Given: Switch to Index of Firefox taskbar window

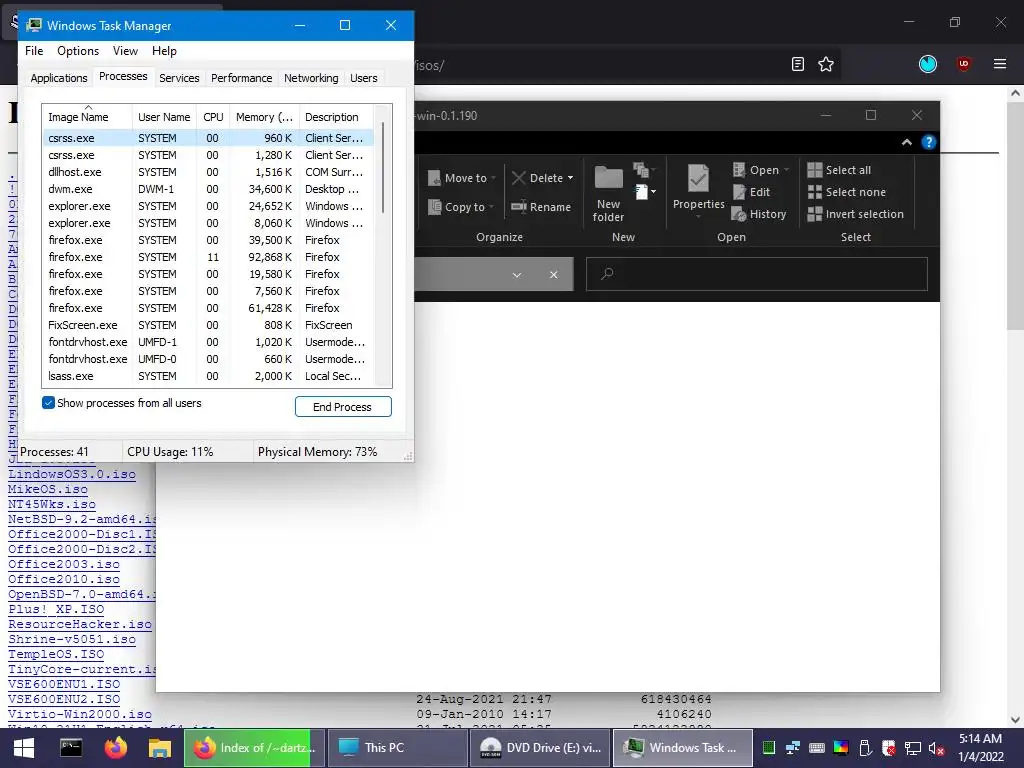Looking at the screenshot, I should [x=255, y=748].
